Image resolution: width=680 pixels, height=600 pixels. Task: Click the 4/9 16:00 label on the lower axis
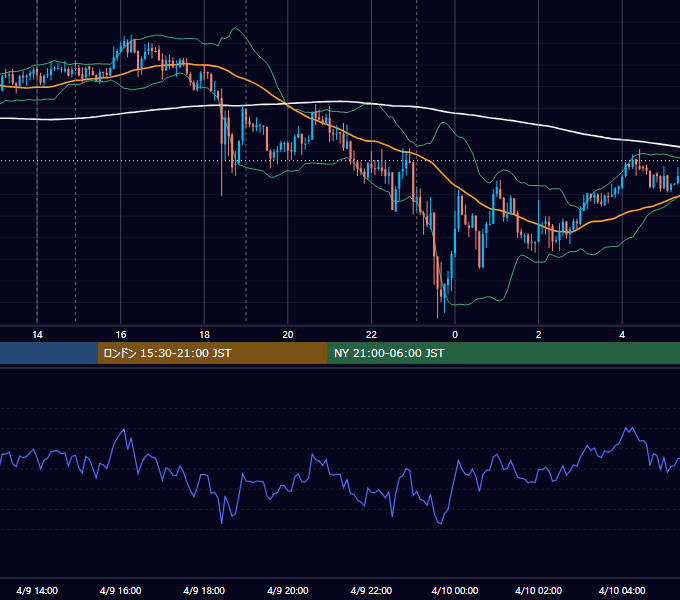click(121, 590)
